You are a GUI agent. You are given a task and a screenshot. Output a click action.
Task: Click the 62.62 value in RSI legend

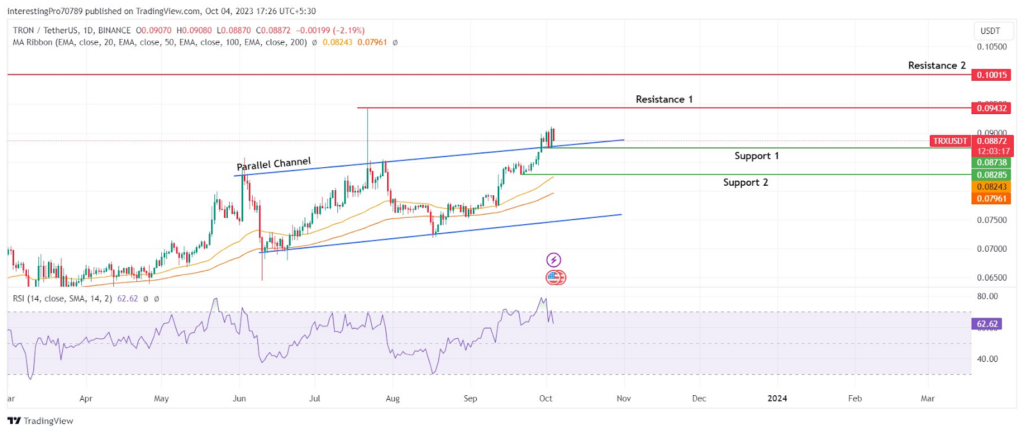point(128,298)
